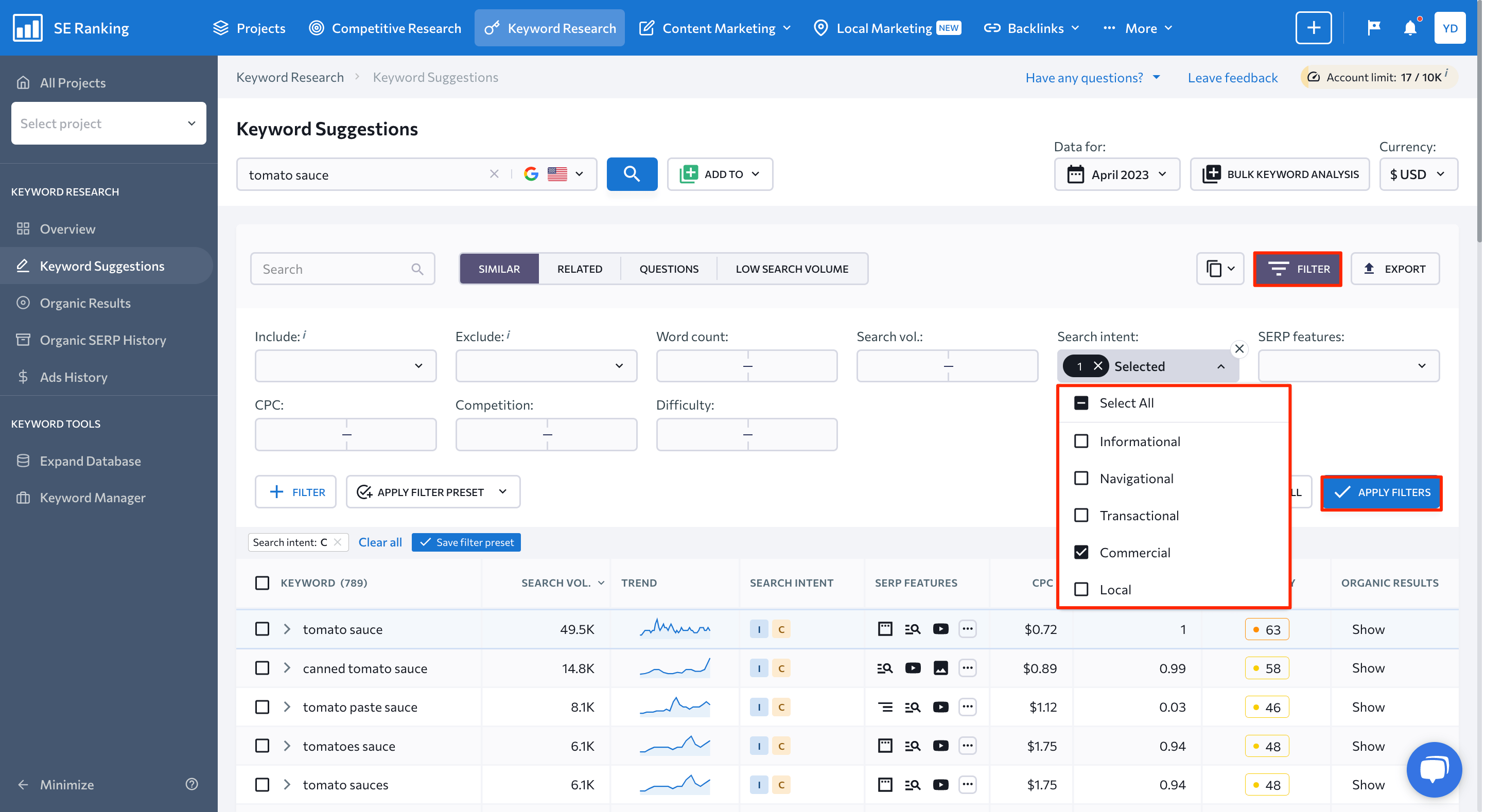
Task: Click the Apply Filters button
Action: (1383, 491)
